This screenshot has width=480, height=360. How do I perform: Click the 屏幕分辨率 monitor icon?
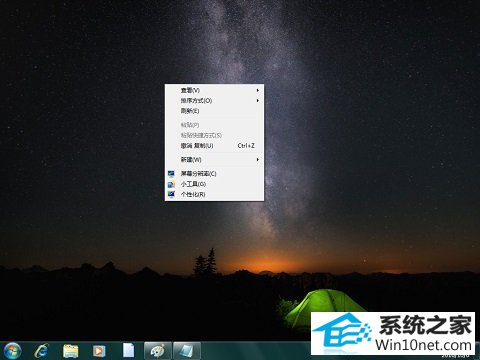pyautogui.click(x=171, y=174)
